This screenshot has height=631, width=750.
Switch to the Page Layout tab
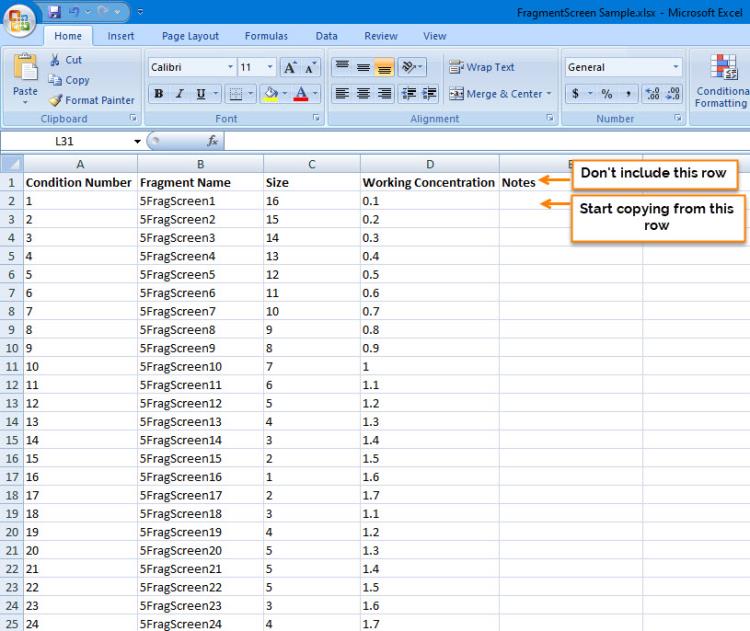point(190,36)
